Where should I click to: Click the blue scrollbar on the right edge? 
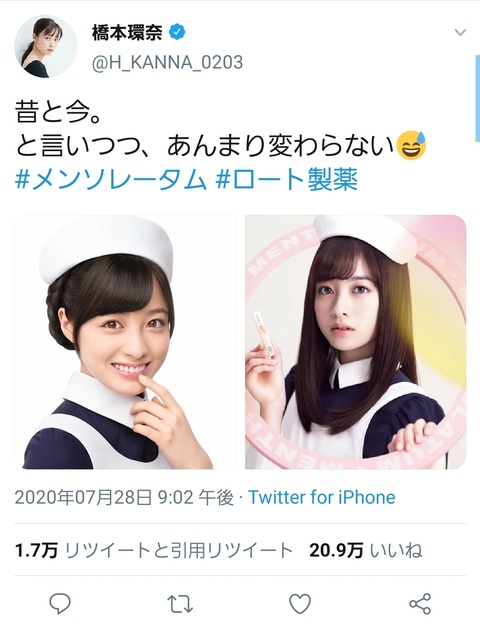(x=477, y=98)
